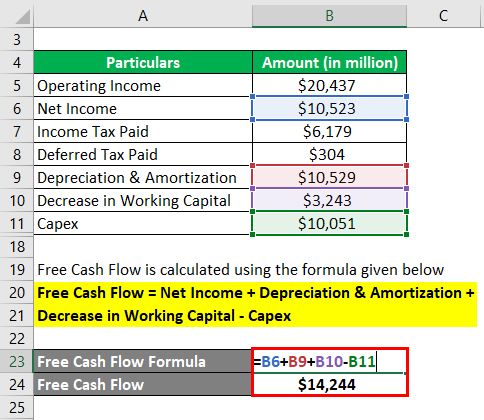Select the $10,051 value cell
484x420 pixels.
(329, 223)
